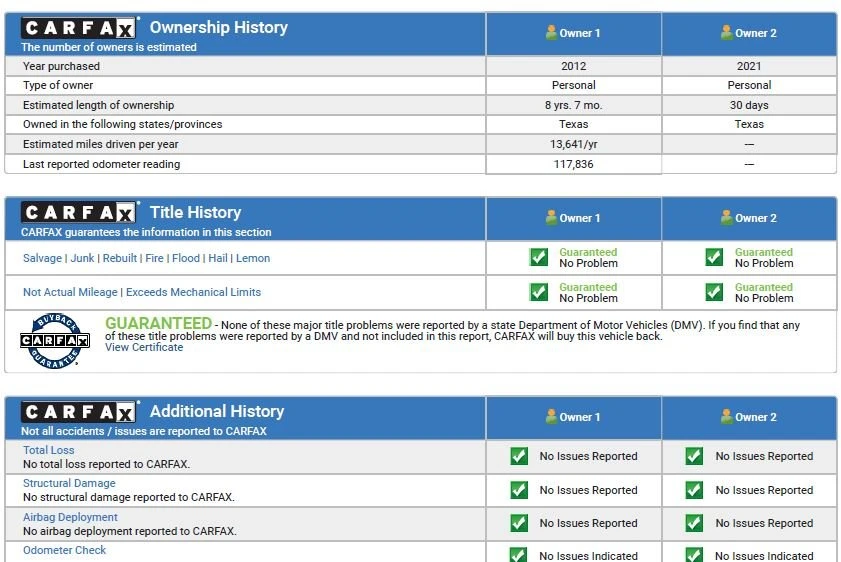Click the Owner 2 person icon in Additional History
The width and height of the screenshot is (841, 562).
(726, 416)
